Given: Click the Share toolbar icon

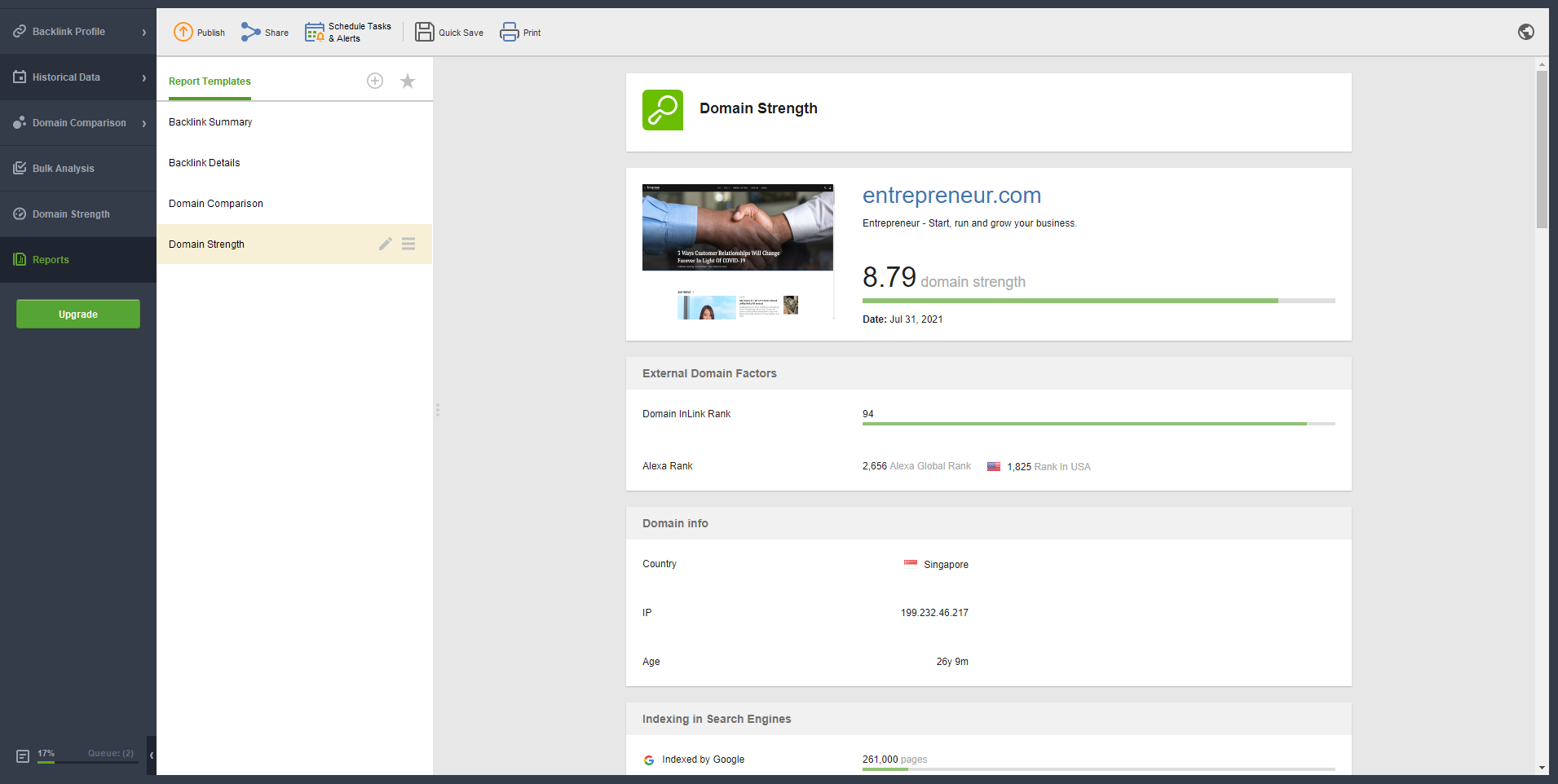Looking at the screenshot, I should [x=250, y=32].
